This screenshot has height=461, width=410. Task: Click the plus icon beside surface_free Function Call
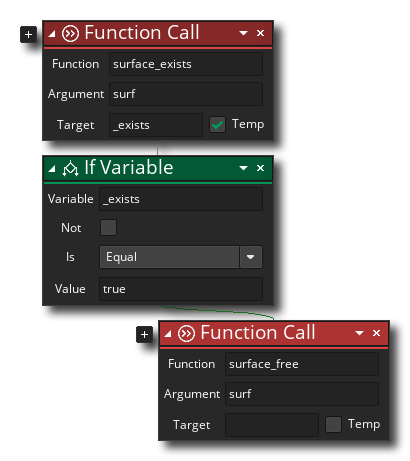pyautogui.click(x=144, y=334)
